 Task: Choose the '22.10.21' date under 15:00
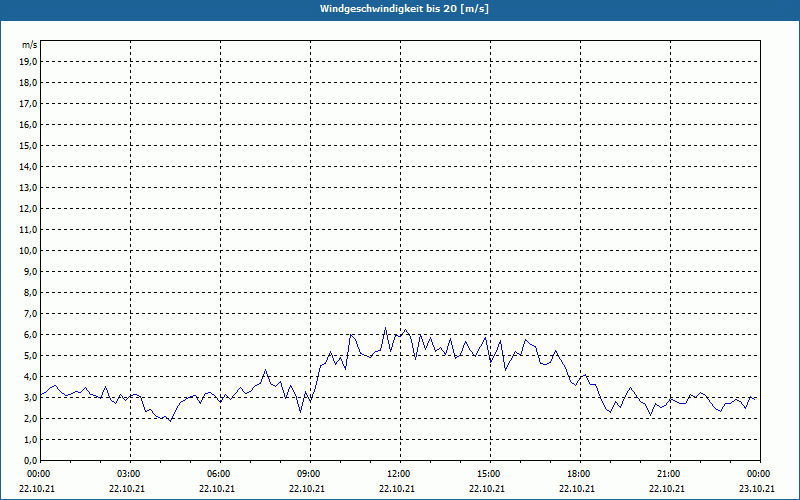tap(487, 489)
